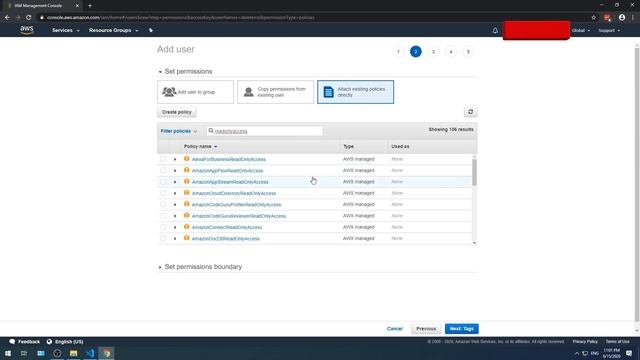Go to wizard step 1
Screen dimensions: 640x360
click(398, 52)
